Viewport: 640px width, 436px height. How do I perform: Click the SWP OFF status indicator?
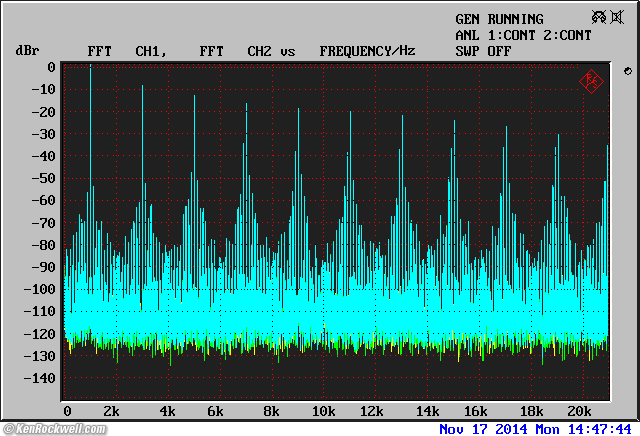pyautogui.click(x=483, y=50)
